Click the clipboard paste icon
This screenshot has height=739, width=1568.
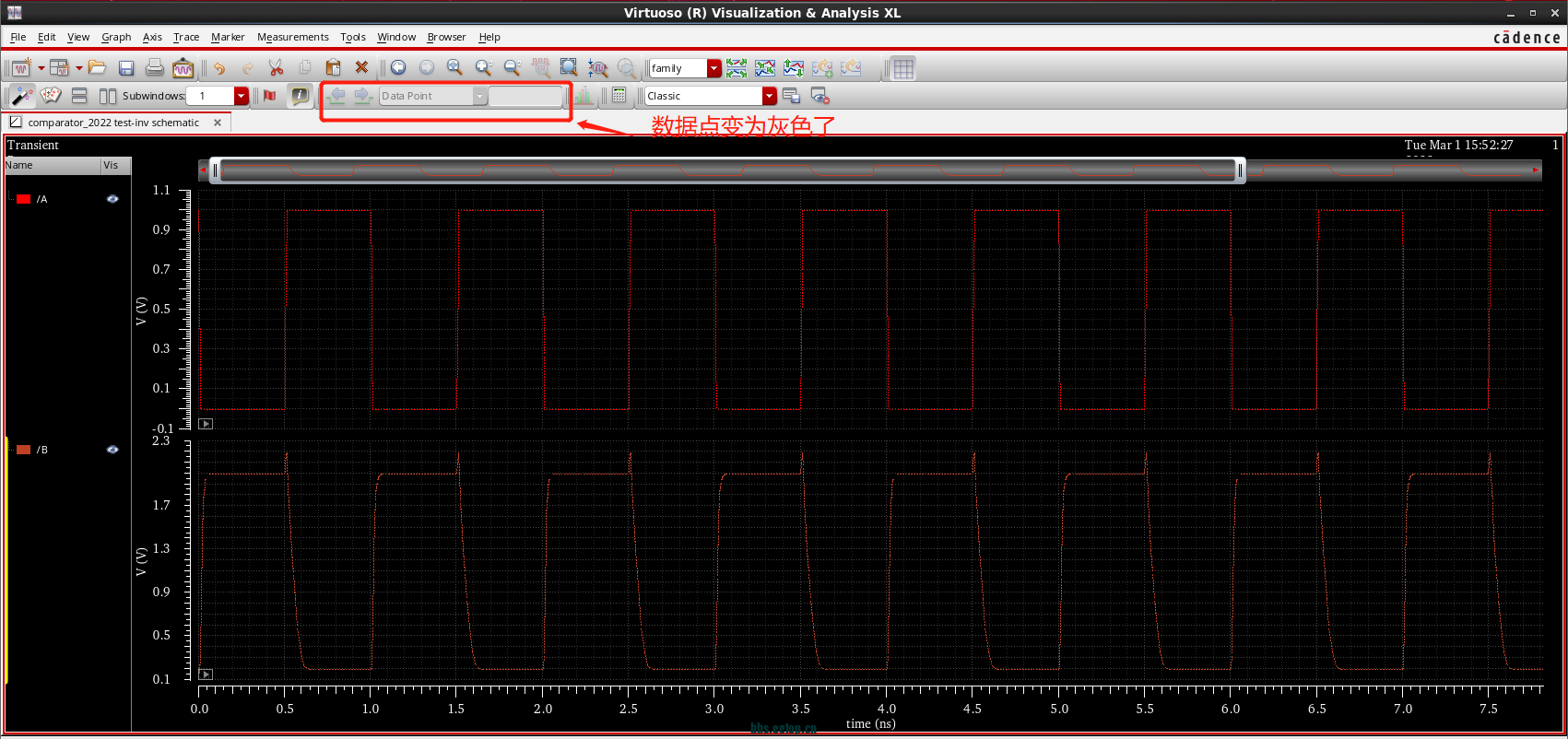pyautogui.click(x=334, y=68)
